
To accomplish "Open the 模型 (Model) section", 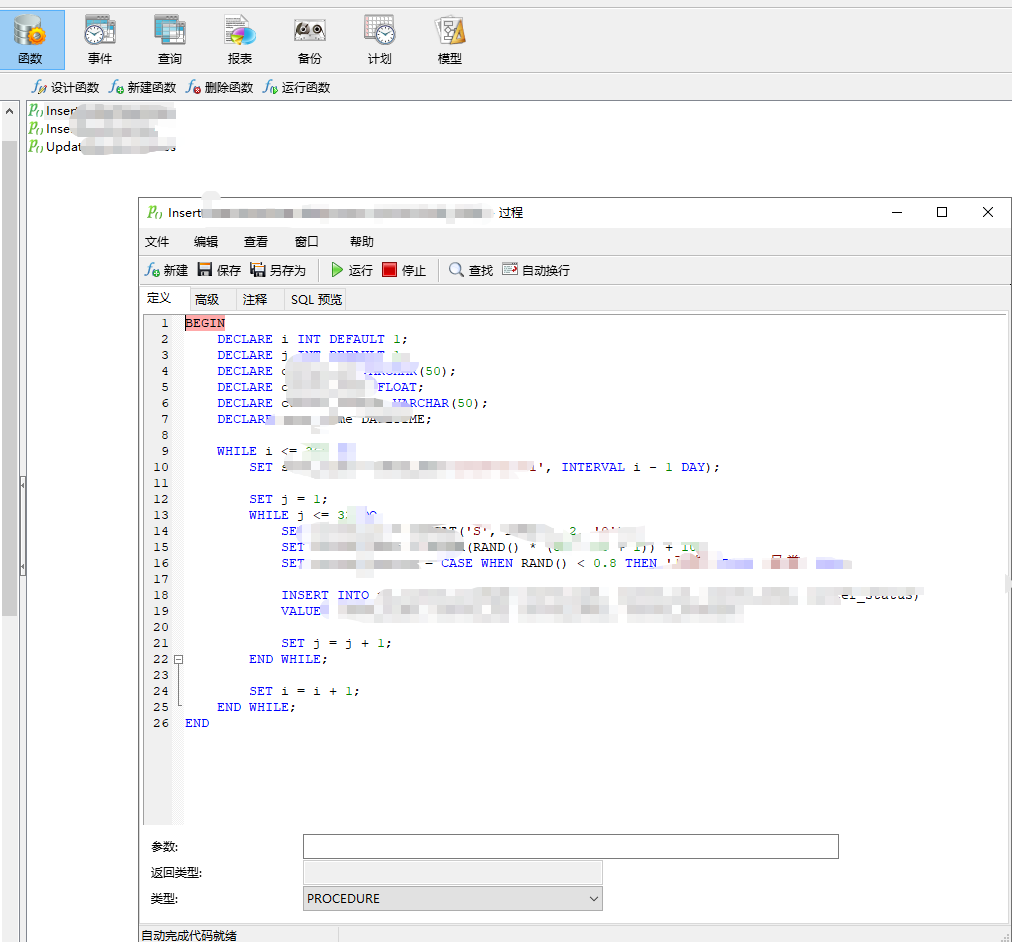I will (x=450, y=39).
